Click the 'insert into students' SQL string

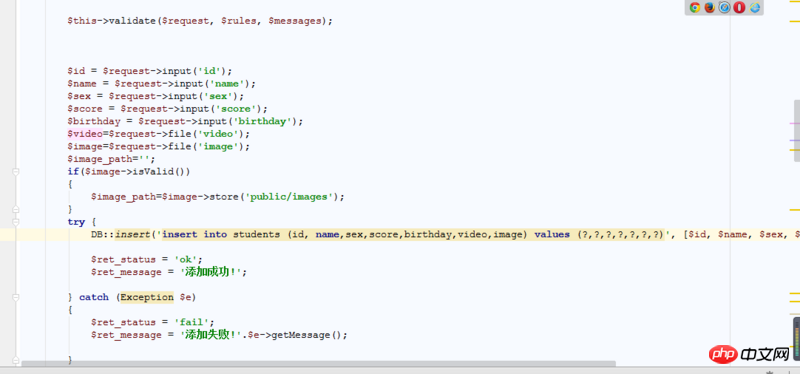414,235
